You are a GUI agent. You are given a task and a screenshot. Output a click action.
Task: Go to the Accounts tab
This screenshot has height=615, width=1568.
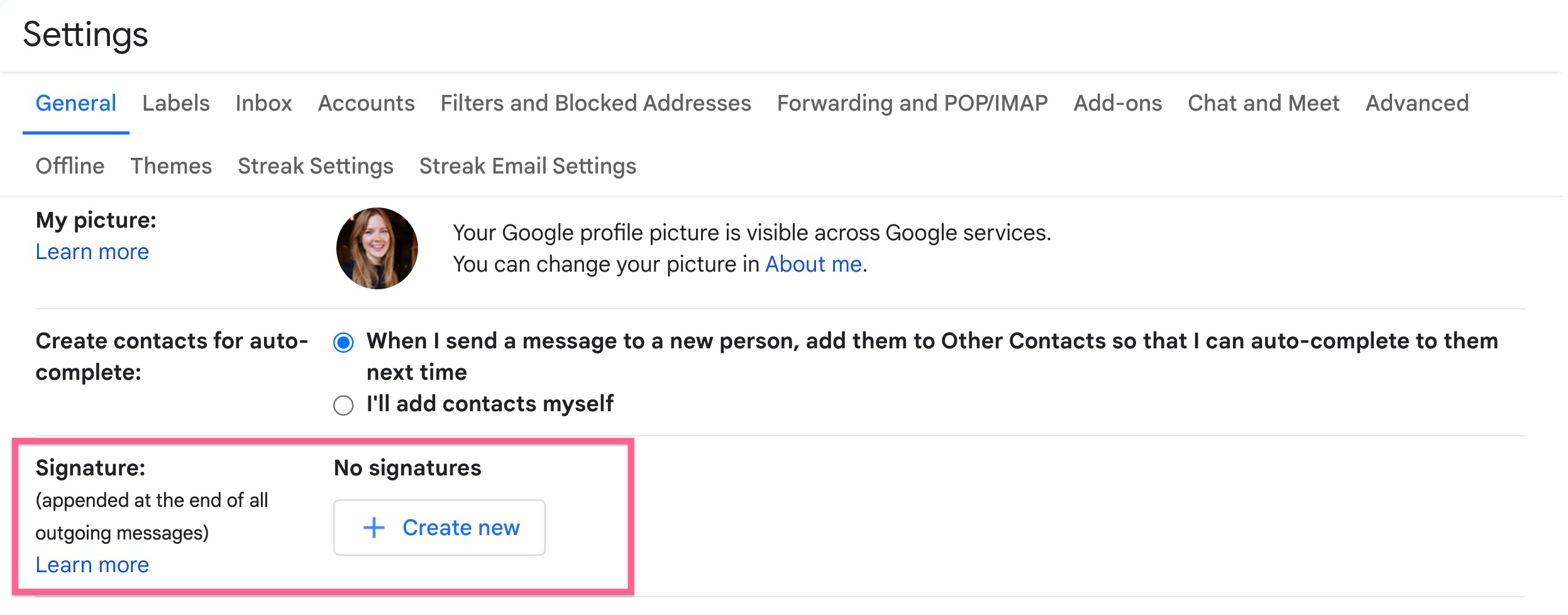pyautogui.click(x=367, y=102)
